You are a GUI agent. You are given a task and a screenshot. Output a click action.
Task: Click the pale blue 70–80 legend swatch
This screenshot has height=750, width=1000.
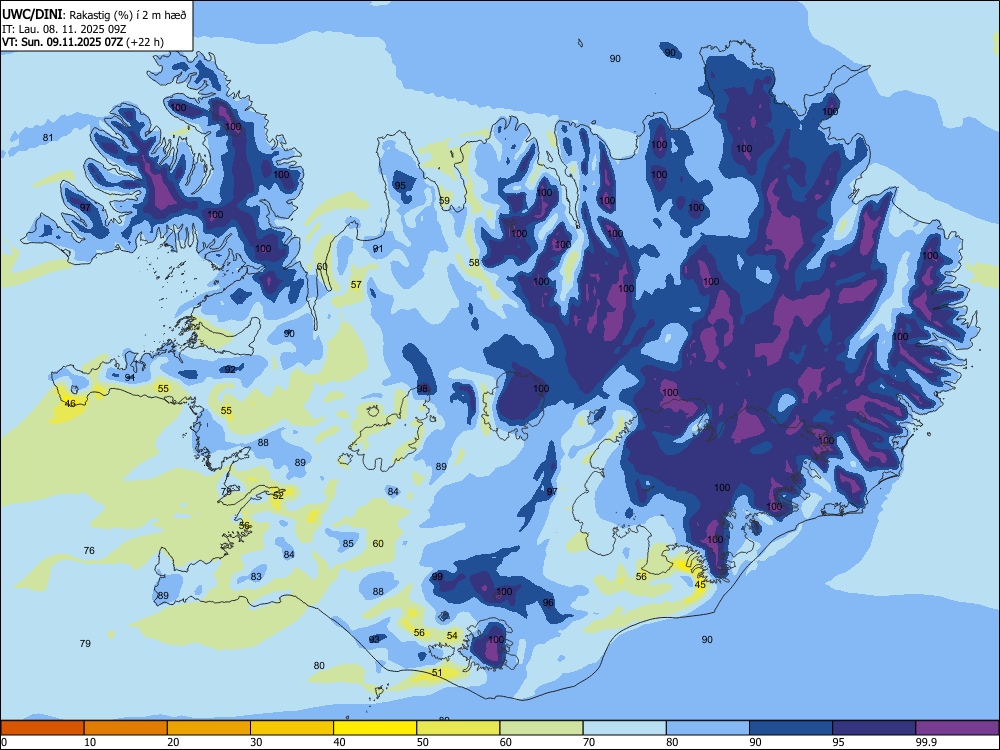(x=625, y=728)
